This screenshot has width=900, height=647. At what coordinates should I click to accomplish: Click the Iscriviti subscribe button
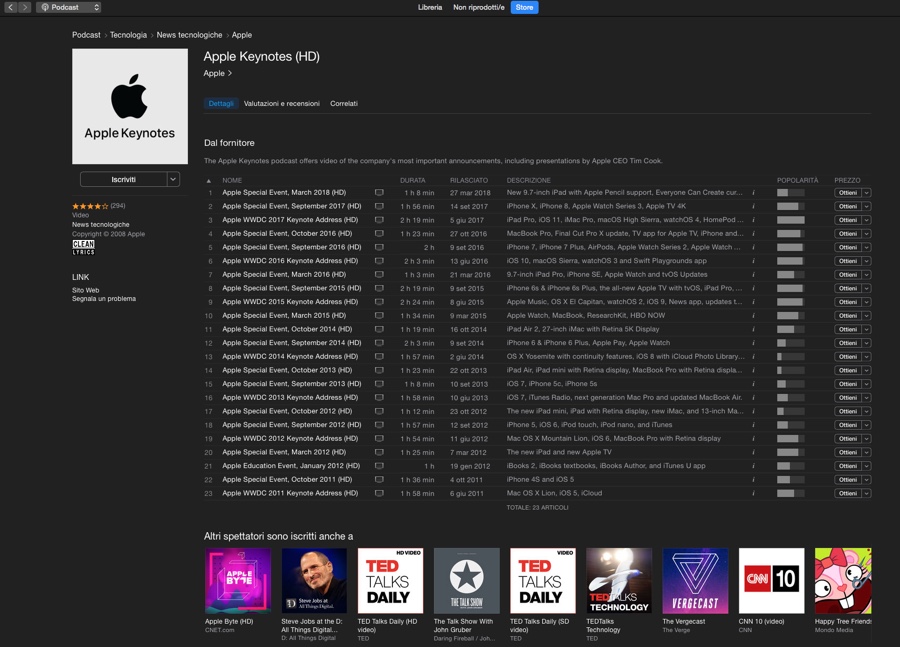[123, 180]
